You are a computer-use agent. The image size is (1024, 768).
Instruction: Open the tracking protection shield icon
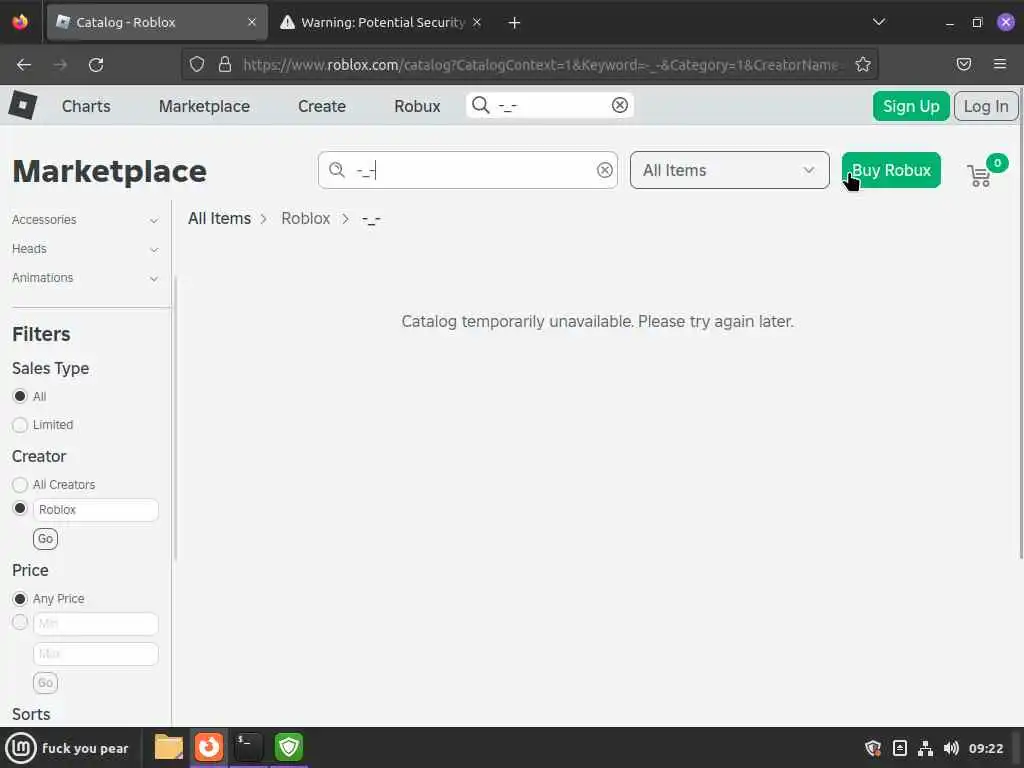(x=197, y=64)
